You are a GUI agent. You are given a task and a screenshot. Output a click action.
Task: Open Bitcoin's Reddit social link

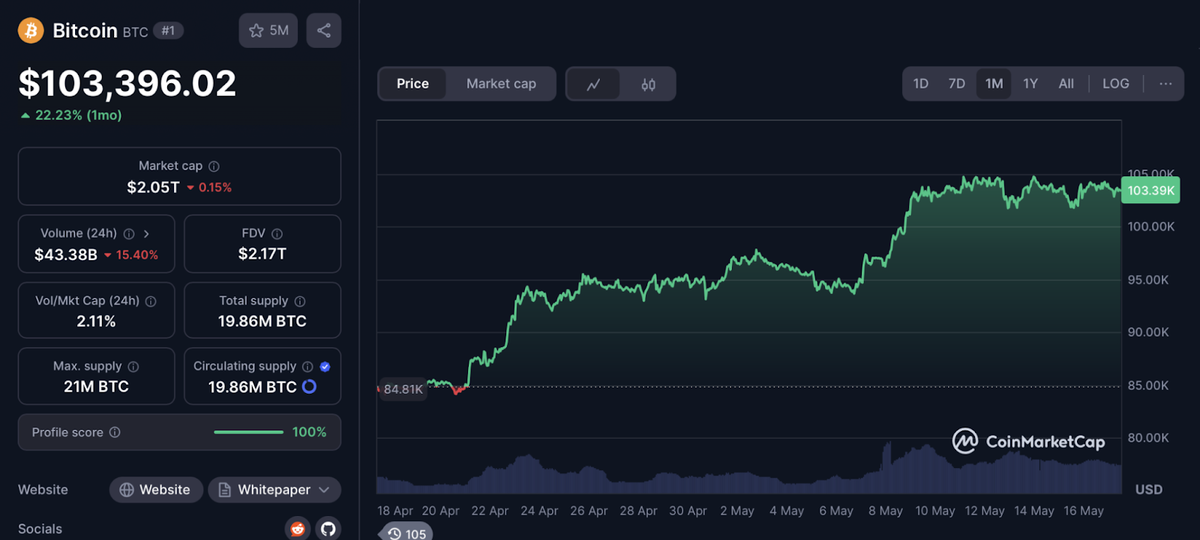click(298, 528)
